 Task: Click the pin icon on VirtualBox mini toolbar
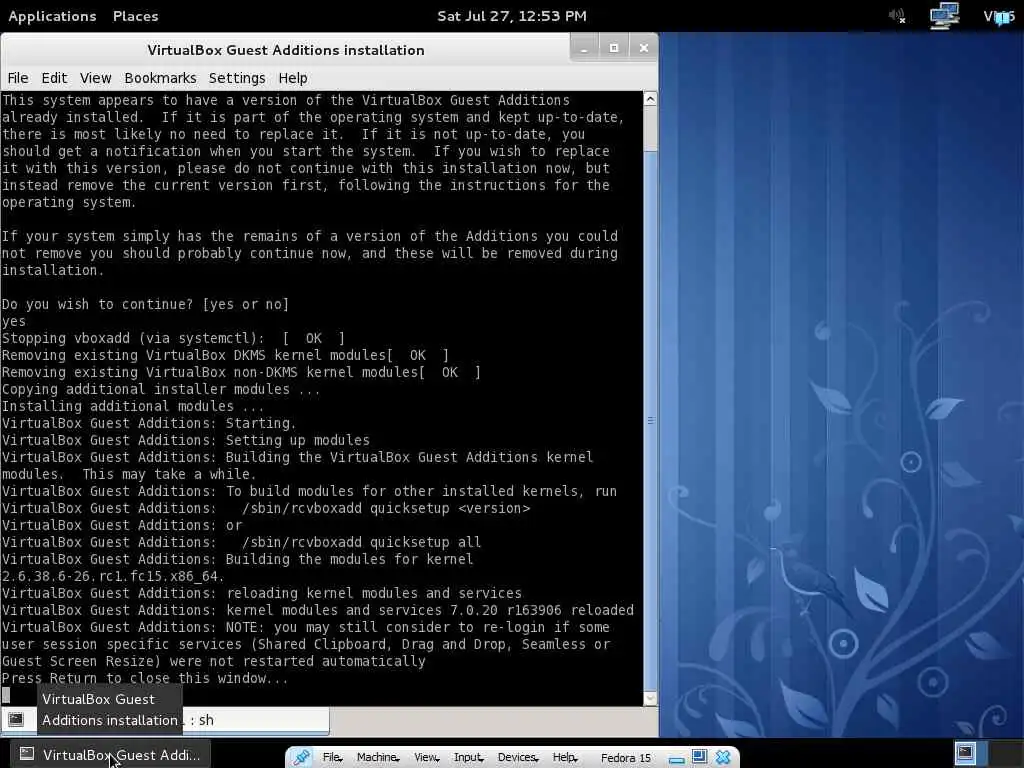point(301,757)
